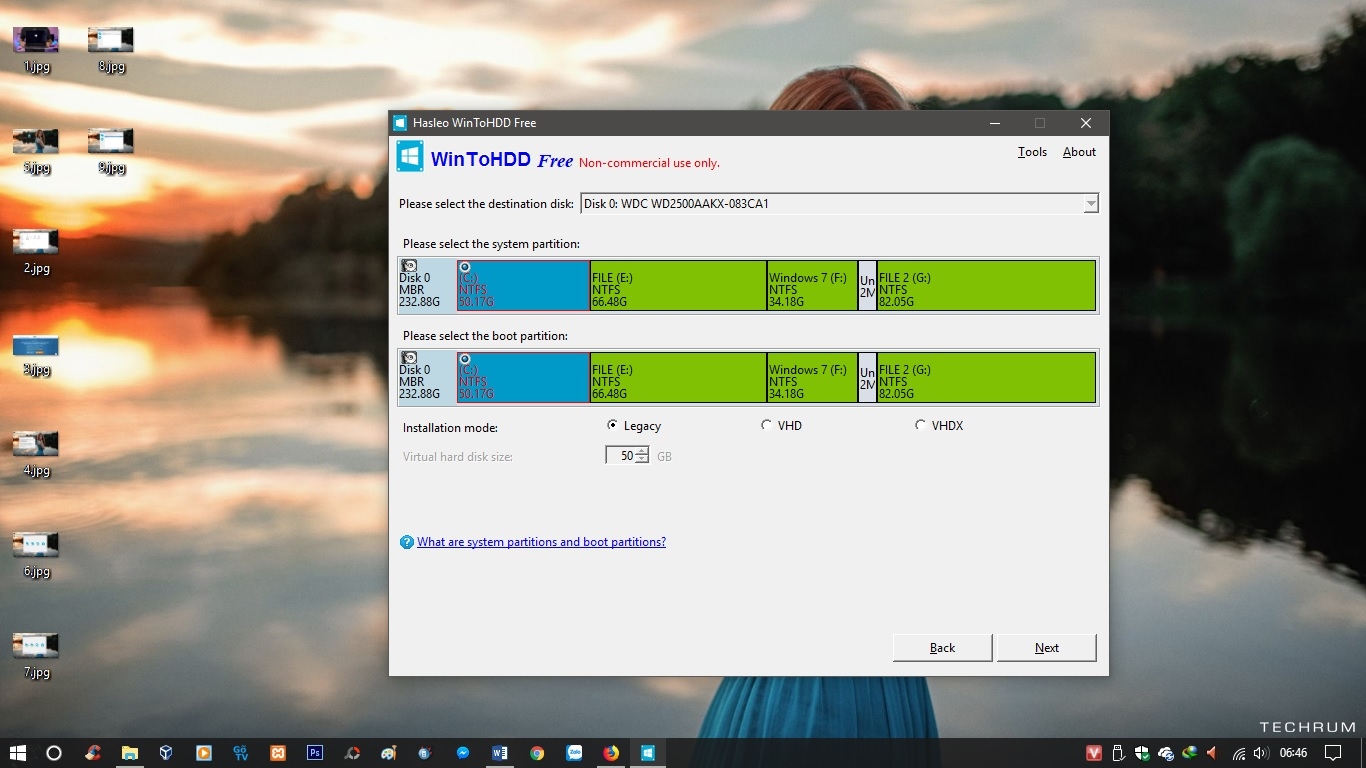Open Internet Download Manager tray icon

click(x=1189, y=753)
